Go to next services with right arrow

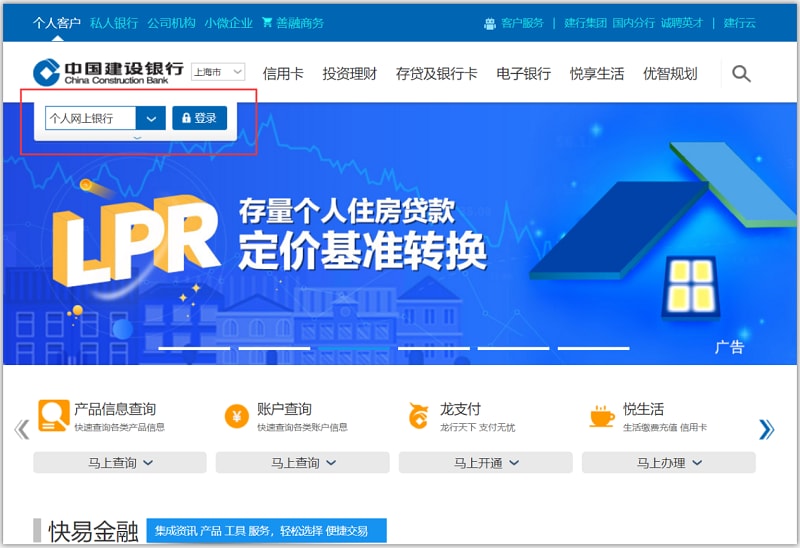tap(766, 429)
